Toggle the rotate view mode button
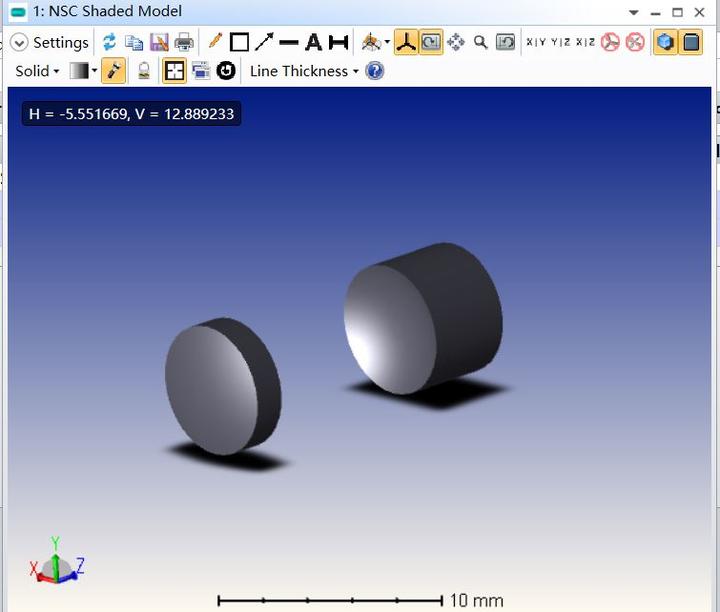720x612 pixels. tap(431, 42)
